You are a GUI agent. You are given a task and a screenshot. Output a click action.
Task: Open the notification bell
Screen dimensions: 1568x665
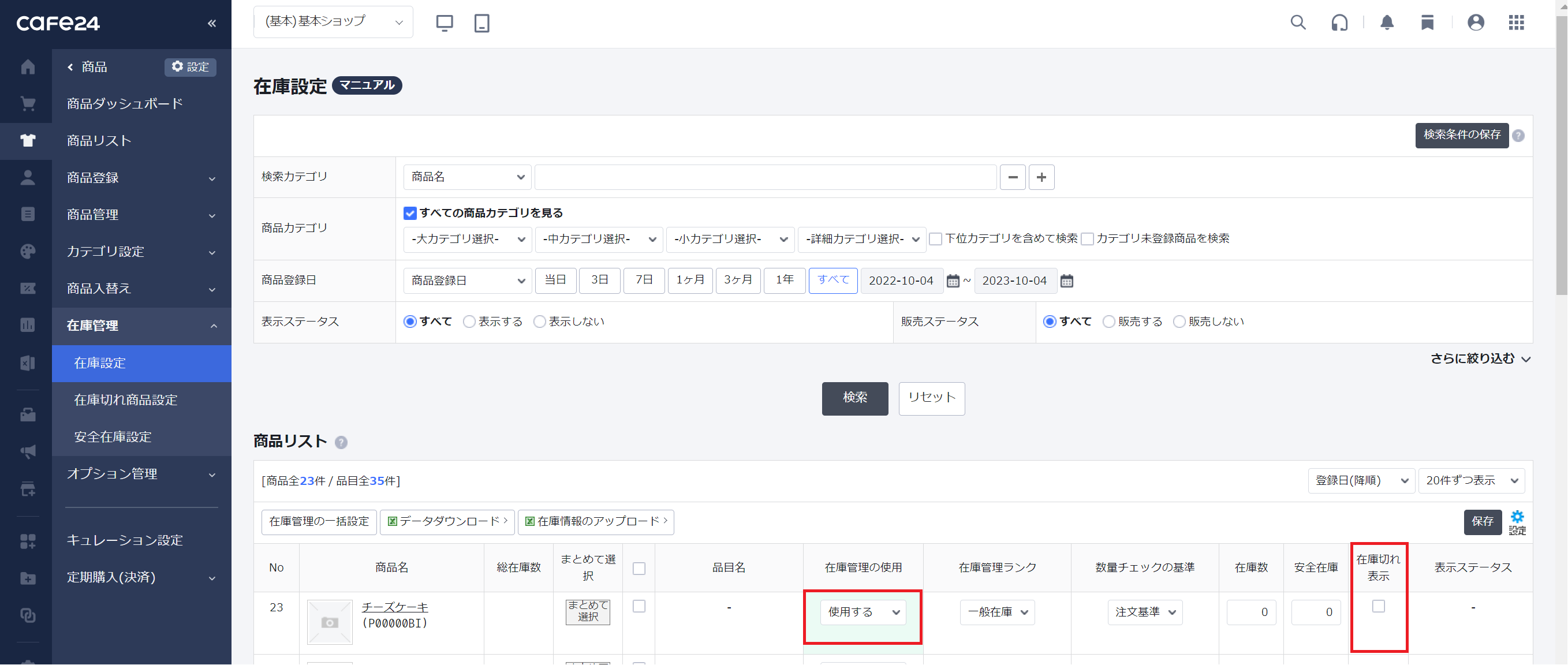pos(1387,23)
